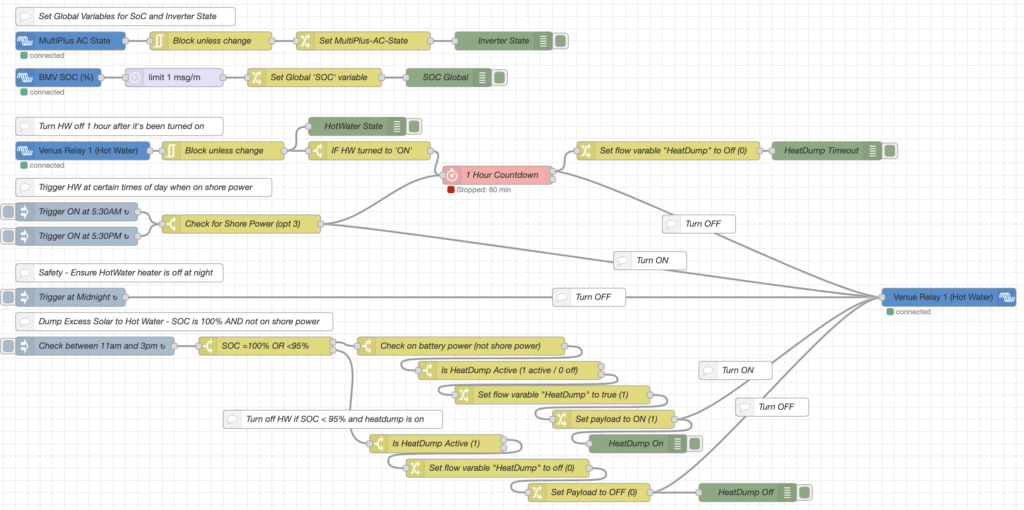The image size is (1024, 510).
Task: Select the BMV SOC (%) input node
Action: 59,77
